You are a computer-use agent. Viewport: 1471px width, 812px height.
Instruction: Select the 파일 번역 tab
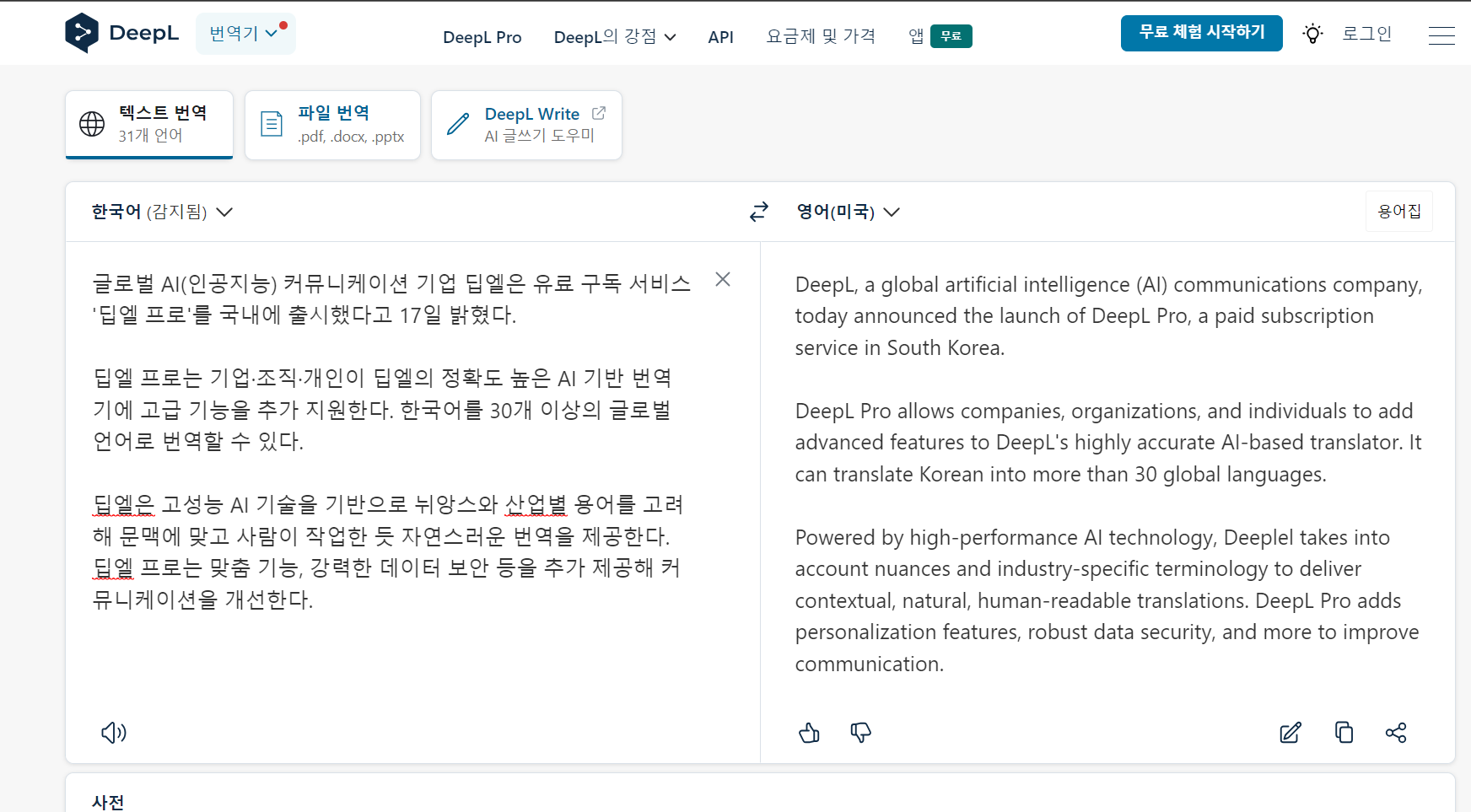332,125
